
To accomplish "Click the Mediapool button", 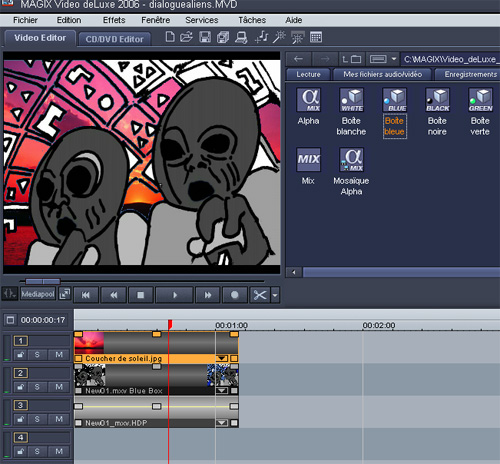I will click(x=38, y=294).
